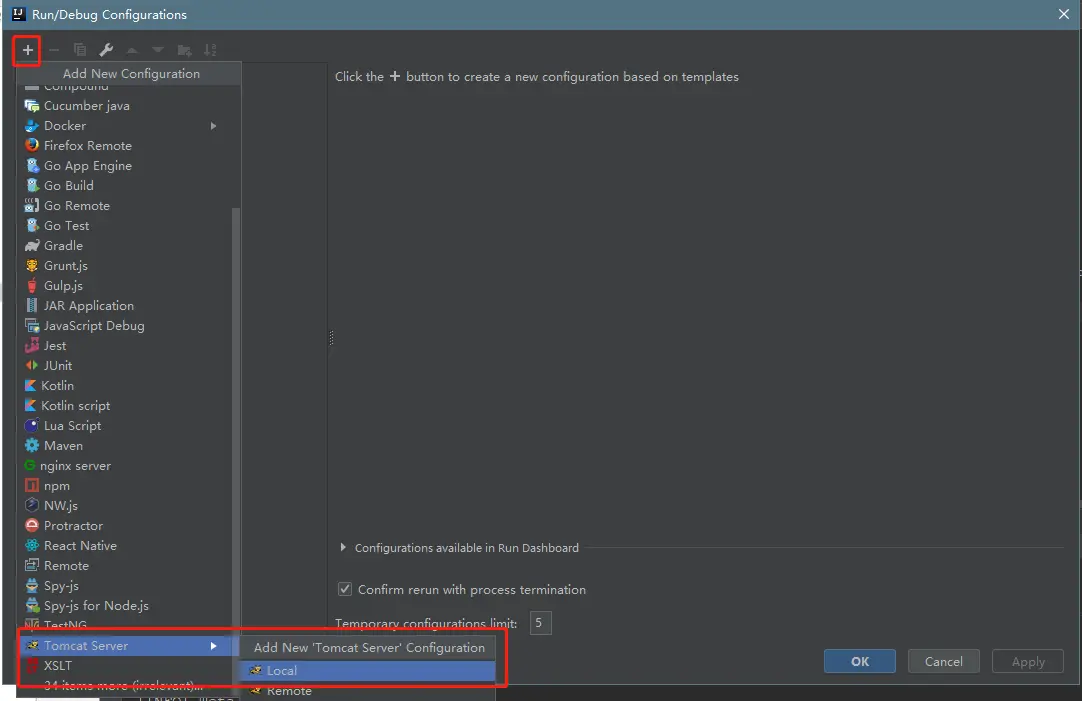
Task: Click the OK button
Action: [860, 661]
